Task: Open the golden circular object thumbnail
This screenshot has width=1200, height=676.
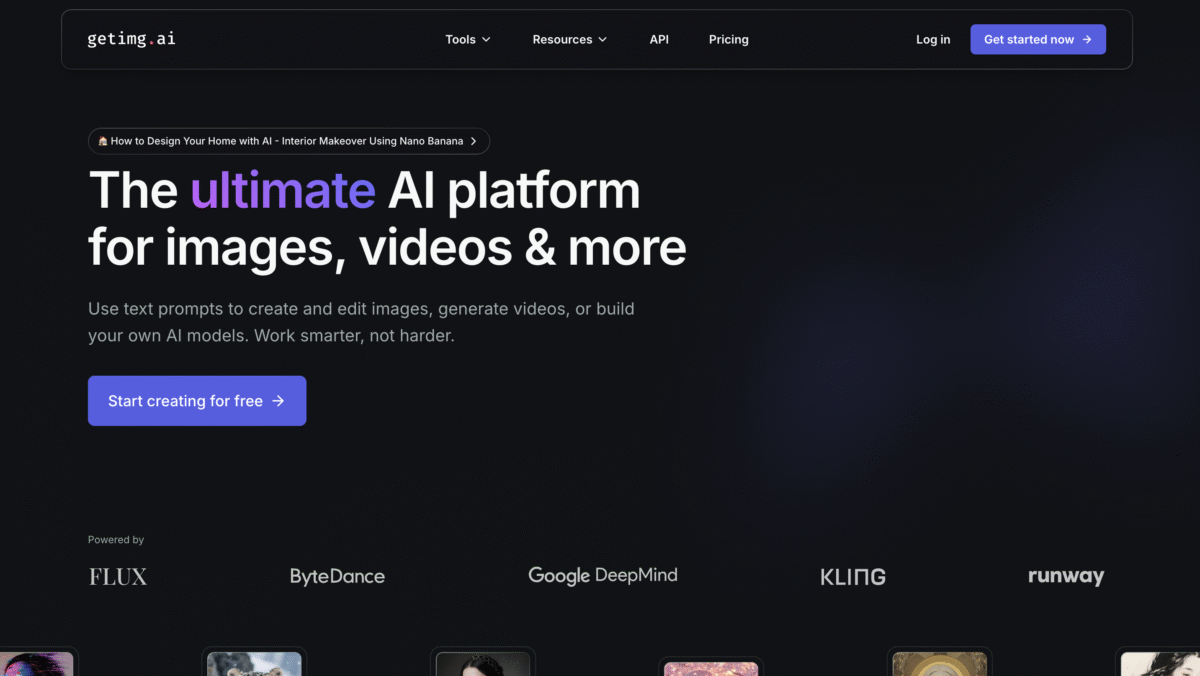Action: (x=940, y=664)
